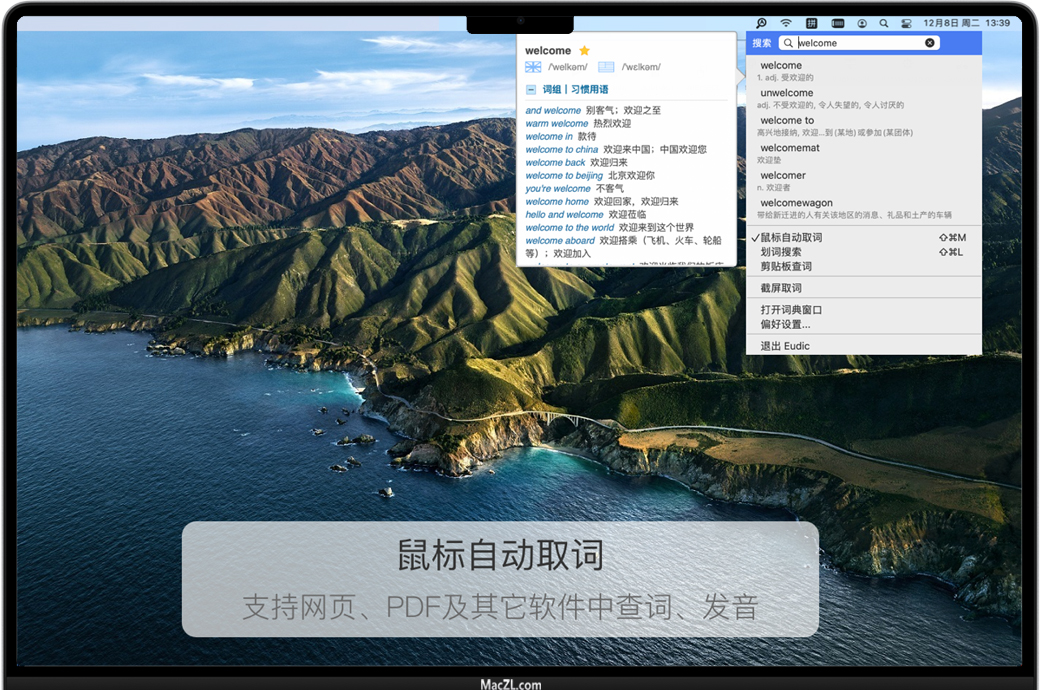The height and width of the screenshot is (690, 1040).
Task: Play American pronunciation via US flag icon
Action: coord(606,67)
